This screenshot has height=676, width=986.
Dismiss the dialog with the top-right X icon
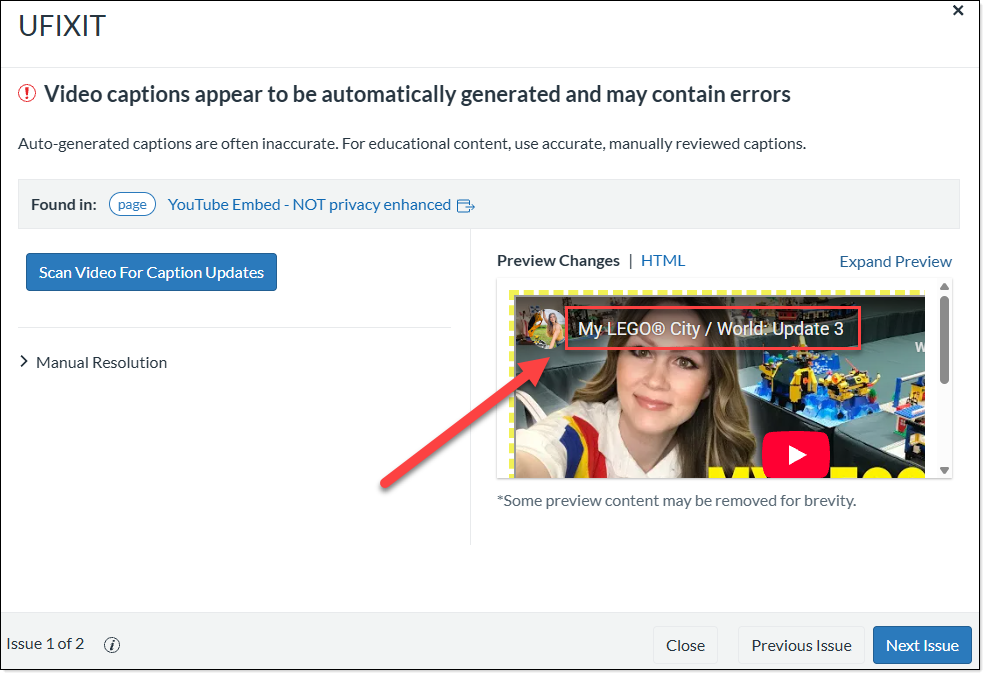point(958,11)
